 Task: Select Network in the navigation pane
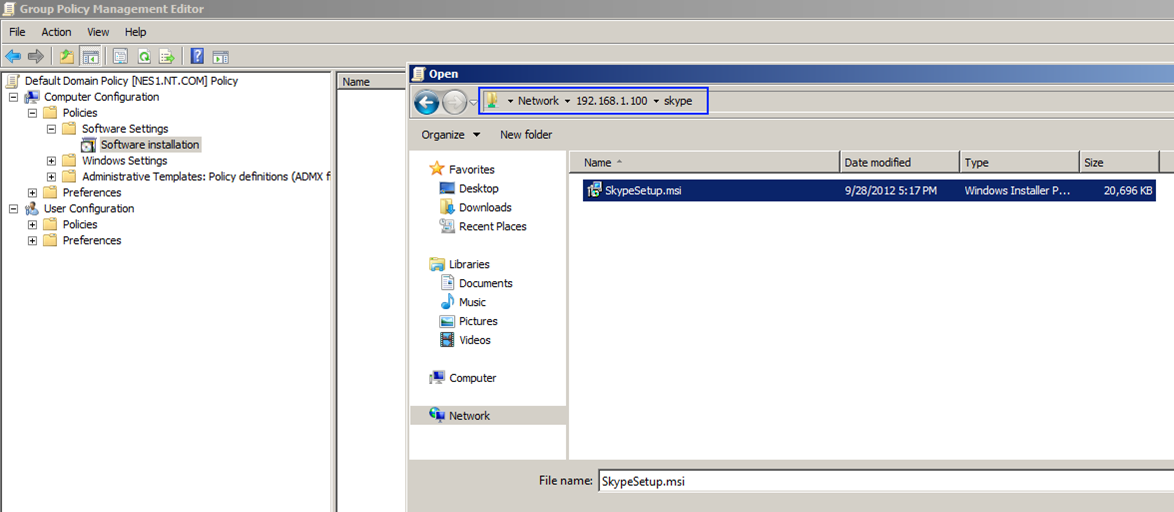(487, 415)
